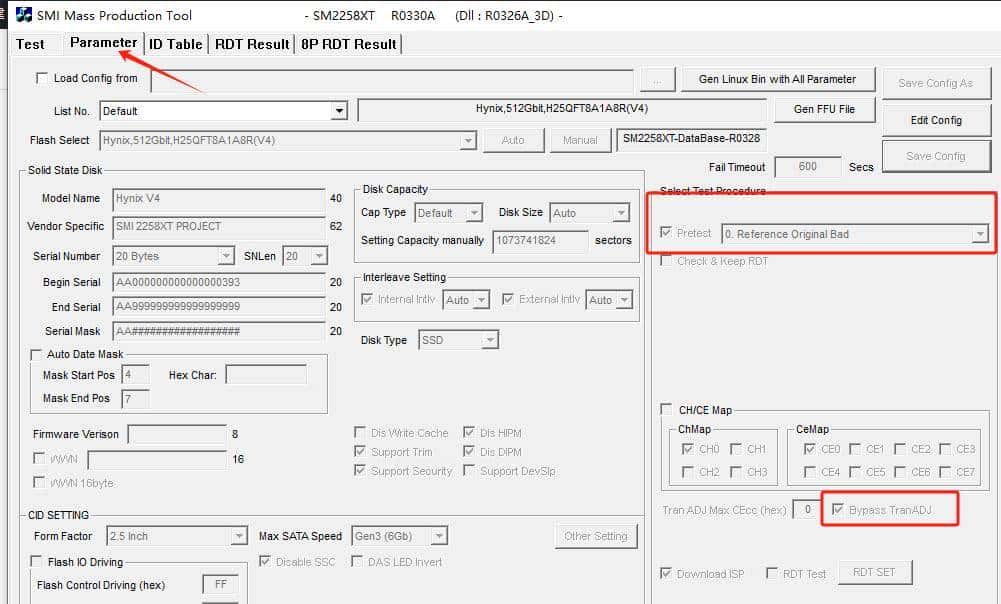Screen dimensions: 1001x604
Task: Expand the Max SATA Speed dropdown
Action: click(x=439, y=537)
